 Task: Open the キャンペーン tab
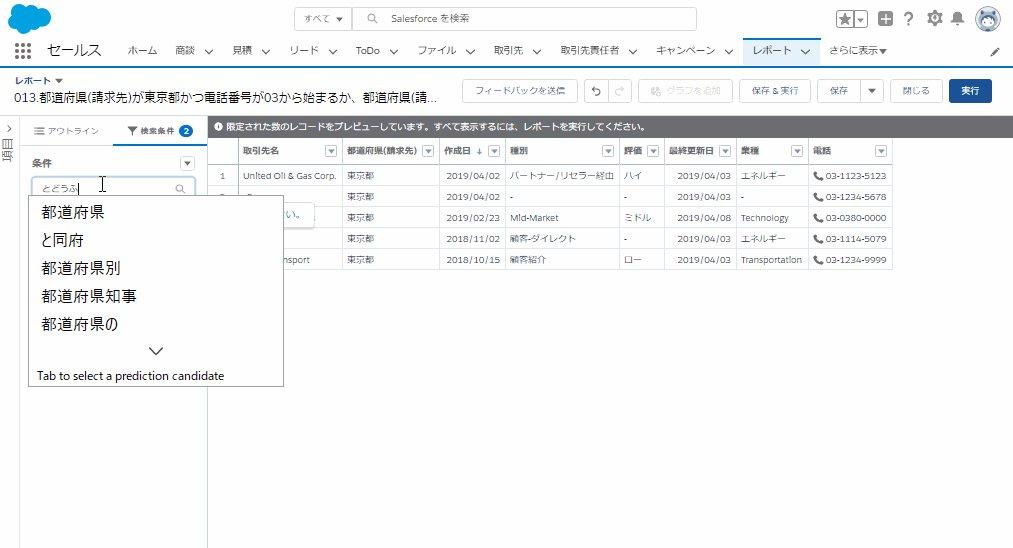(685, 50)
